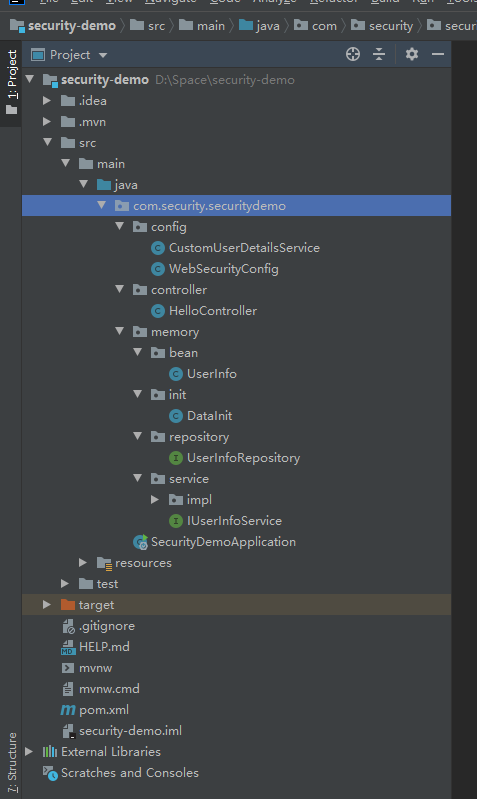The image size is (477, 799).
Task: Click the External Libraries icon
Action: click(x=50, y=752)
